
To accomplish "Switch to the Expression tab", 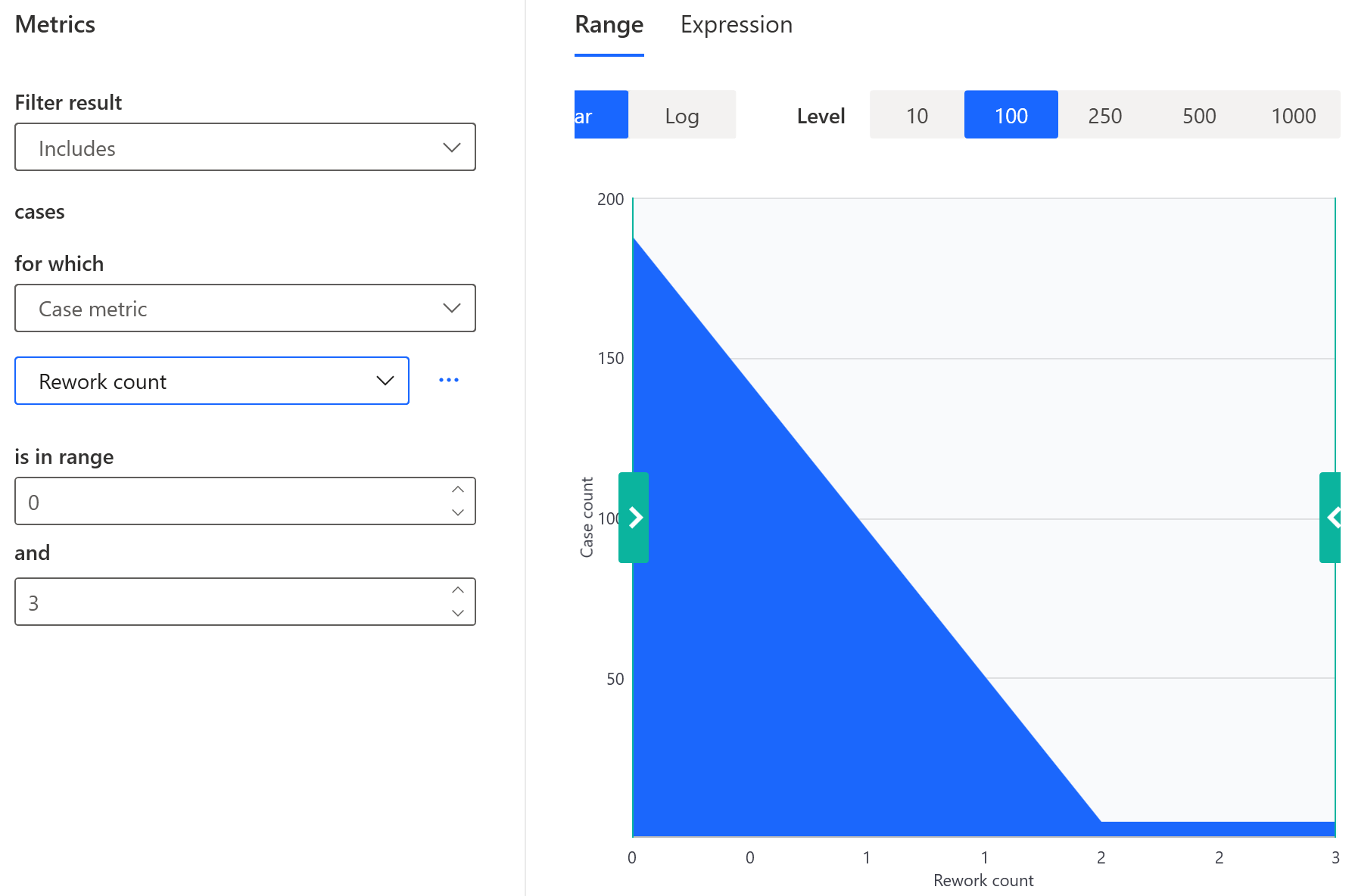I will [x=735, y=24].
